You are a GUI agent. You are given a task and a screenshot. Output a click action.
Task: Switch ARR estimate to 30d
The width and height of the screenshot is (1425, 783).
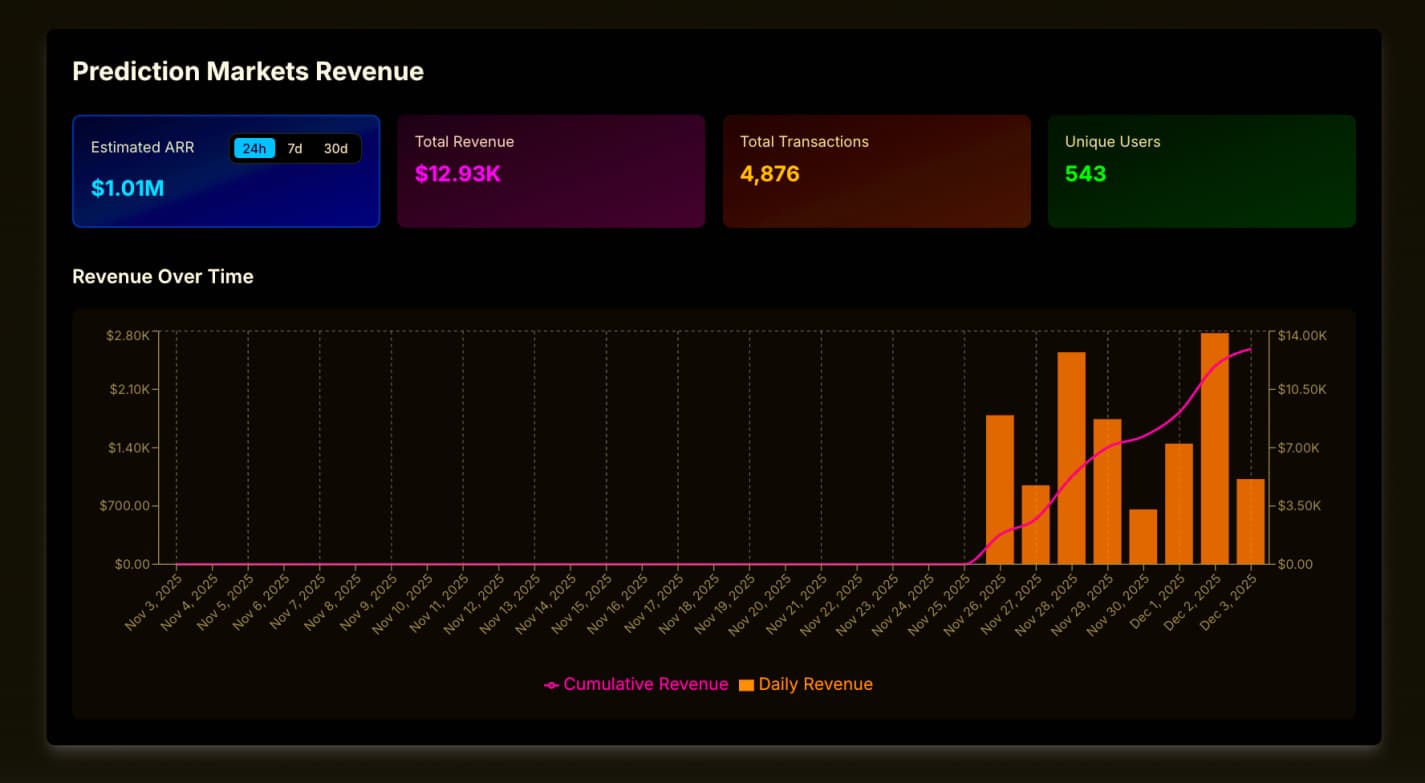point(336,149)
